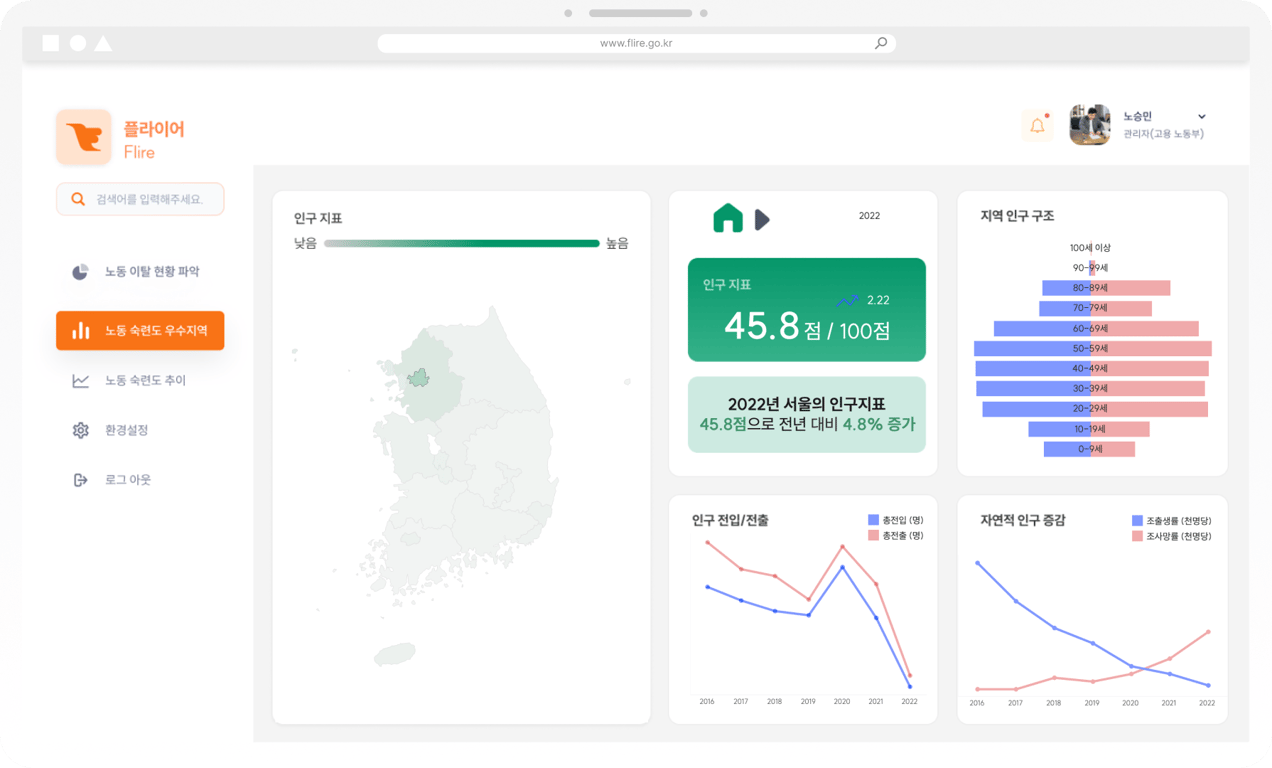Select the highlighted Seoul region on map
This screenshot has height=768, width=1272.
tap(419, 378)
